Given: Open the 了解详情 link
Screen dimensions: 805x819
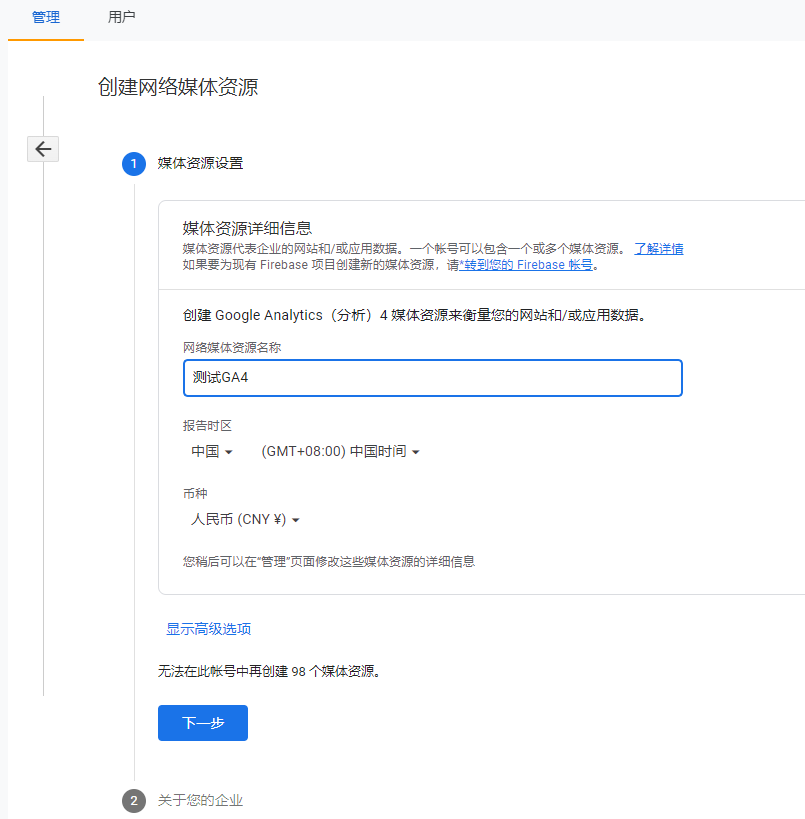Looking at the screenshot, I should (658, 248).
